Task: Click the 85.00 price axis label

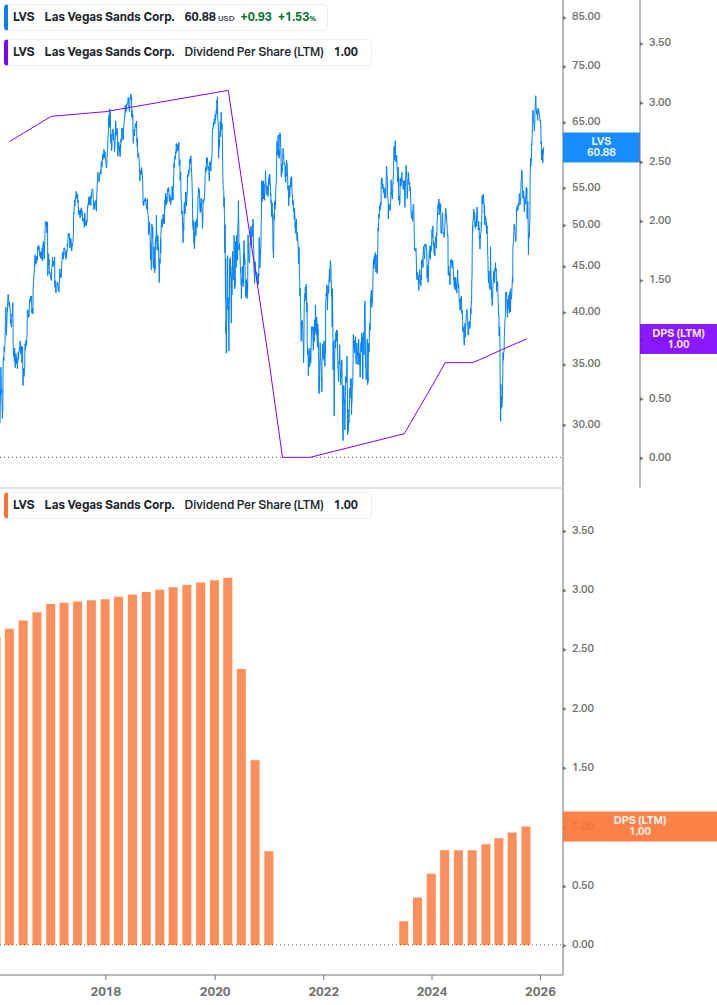Action: coord(586,17)
